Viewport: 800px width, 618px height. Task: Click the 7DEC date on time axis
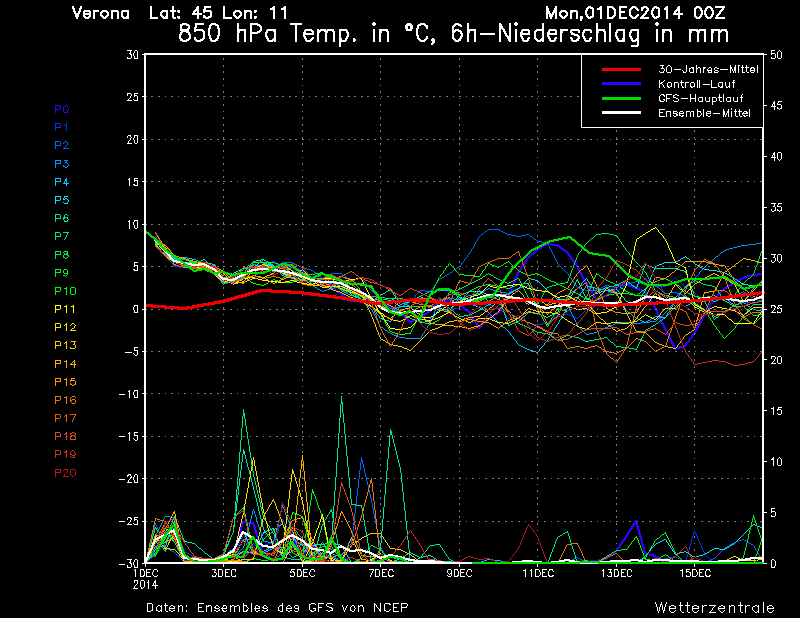tap(380, 573)
